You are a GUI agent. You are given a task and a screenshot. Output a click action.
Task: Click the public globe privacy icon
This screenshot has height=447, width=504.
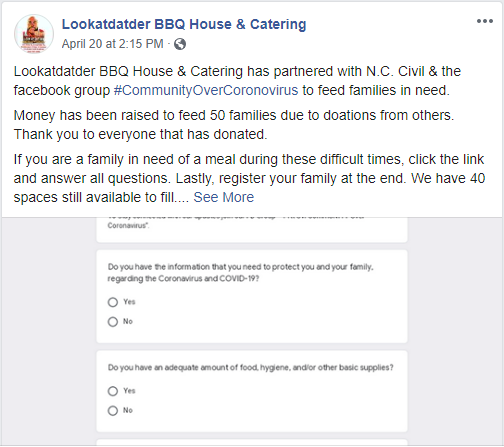point(180,44)
